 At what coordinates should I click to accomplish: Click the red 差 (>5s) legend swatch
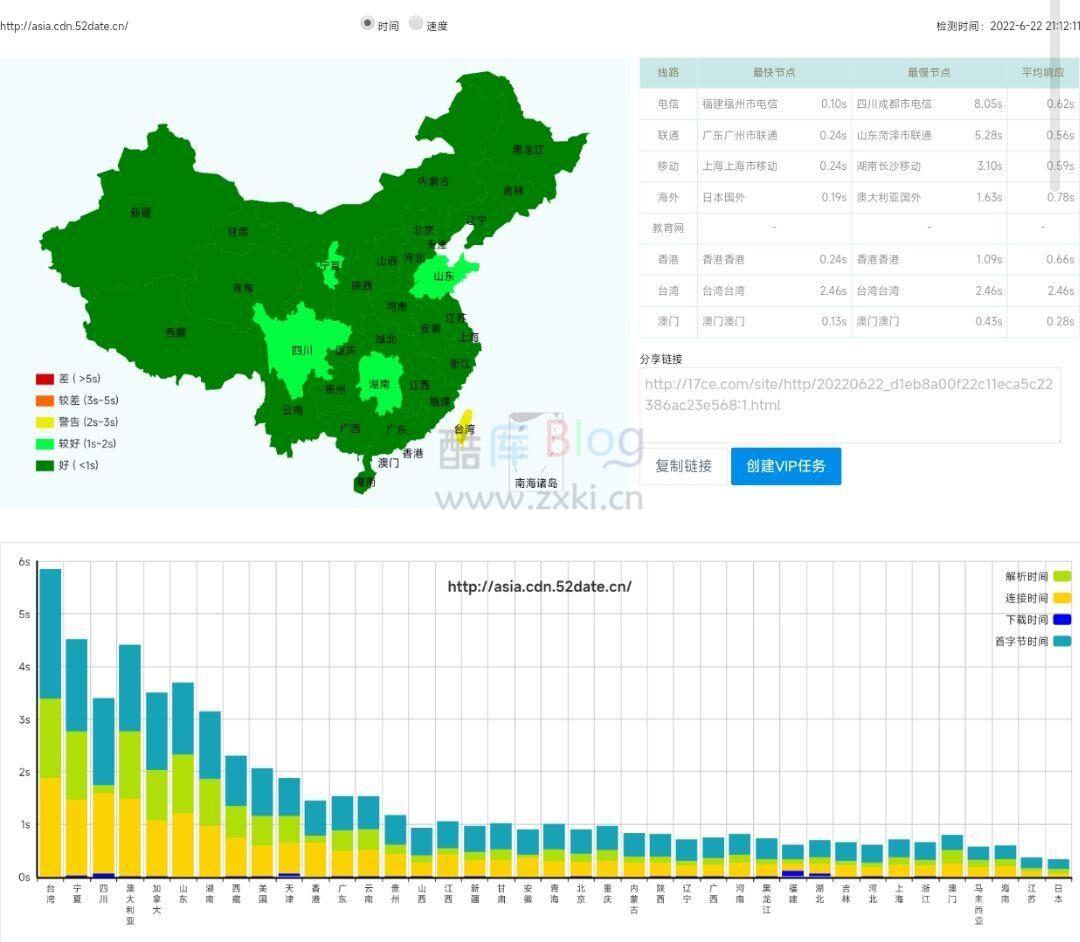pos(43,380)
